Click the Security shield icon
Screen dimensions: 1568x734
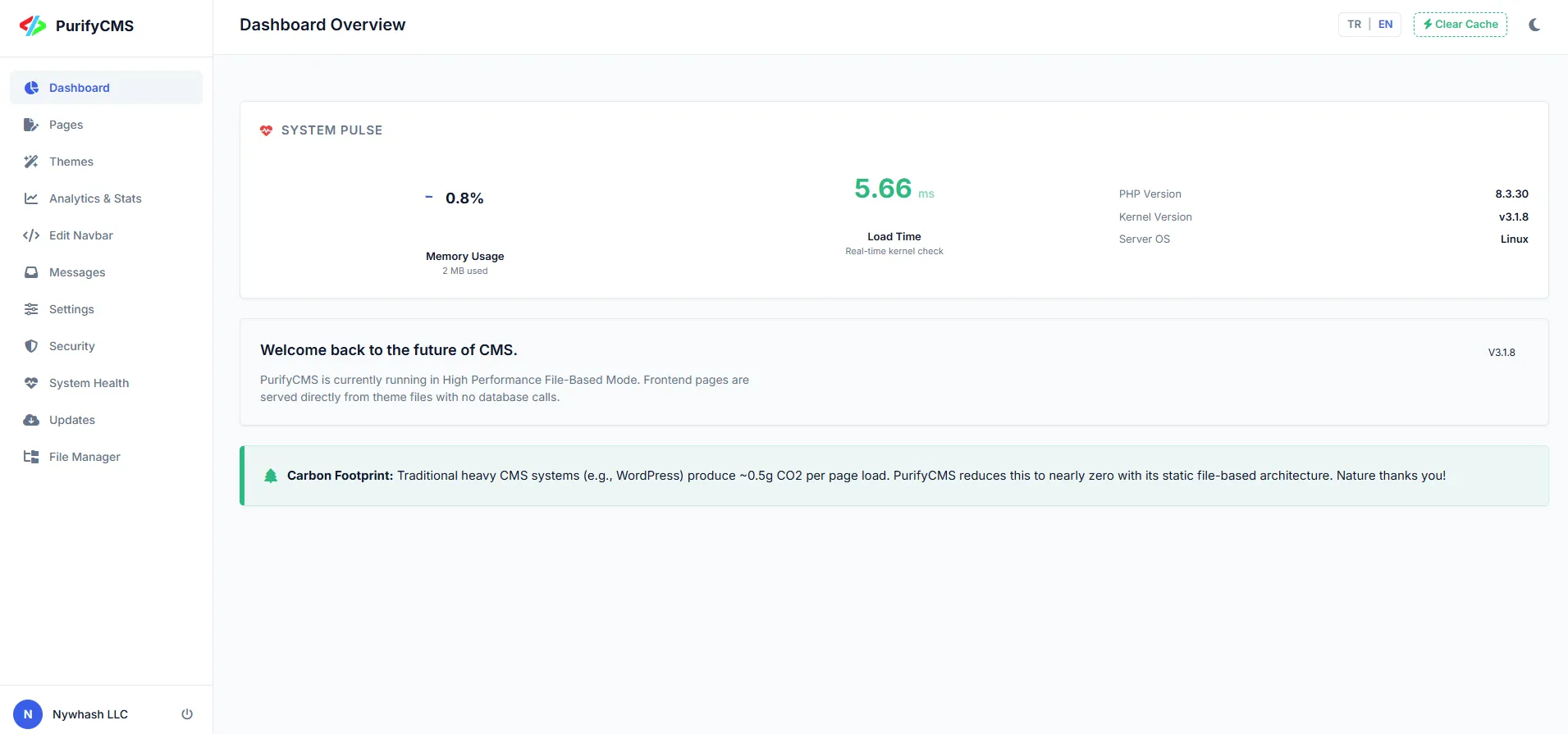(x=31, y=346)
